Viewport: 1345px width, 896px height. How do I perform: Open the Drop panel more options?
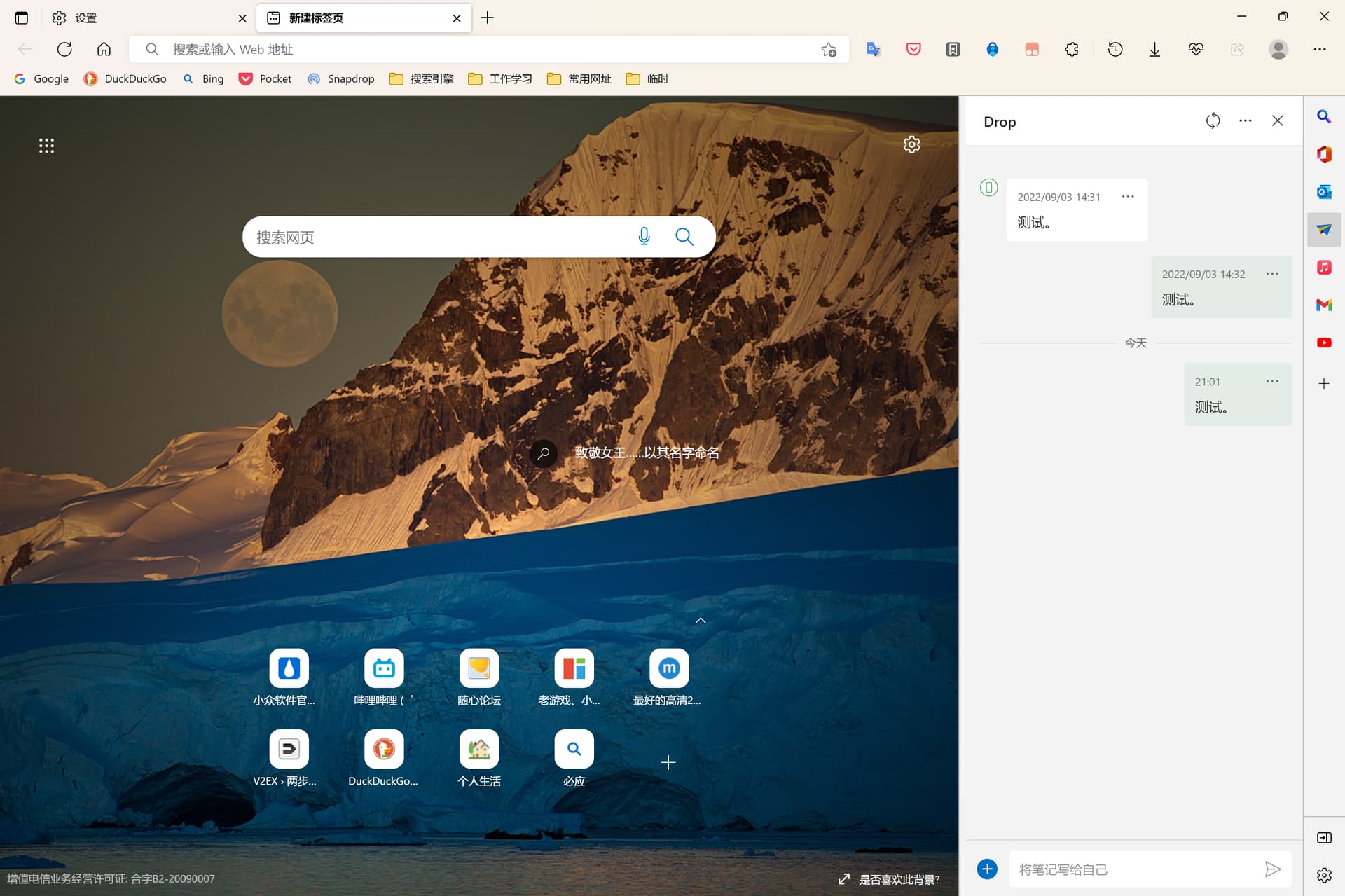(1245, 121)
